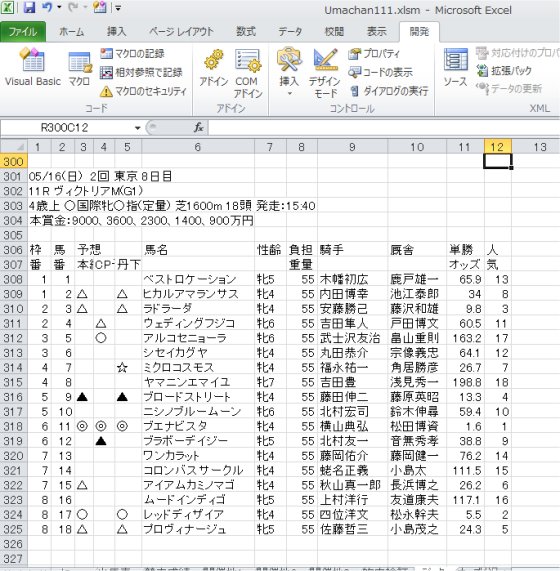Save the workbook from quick access toolbar
This screenshot has width=560, height=571.
(29, 7)
